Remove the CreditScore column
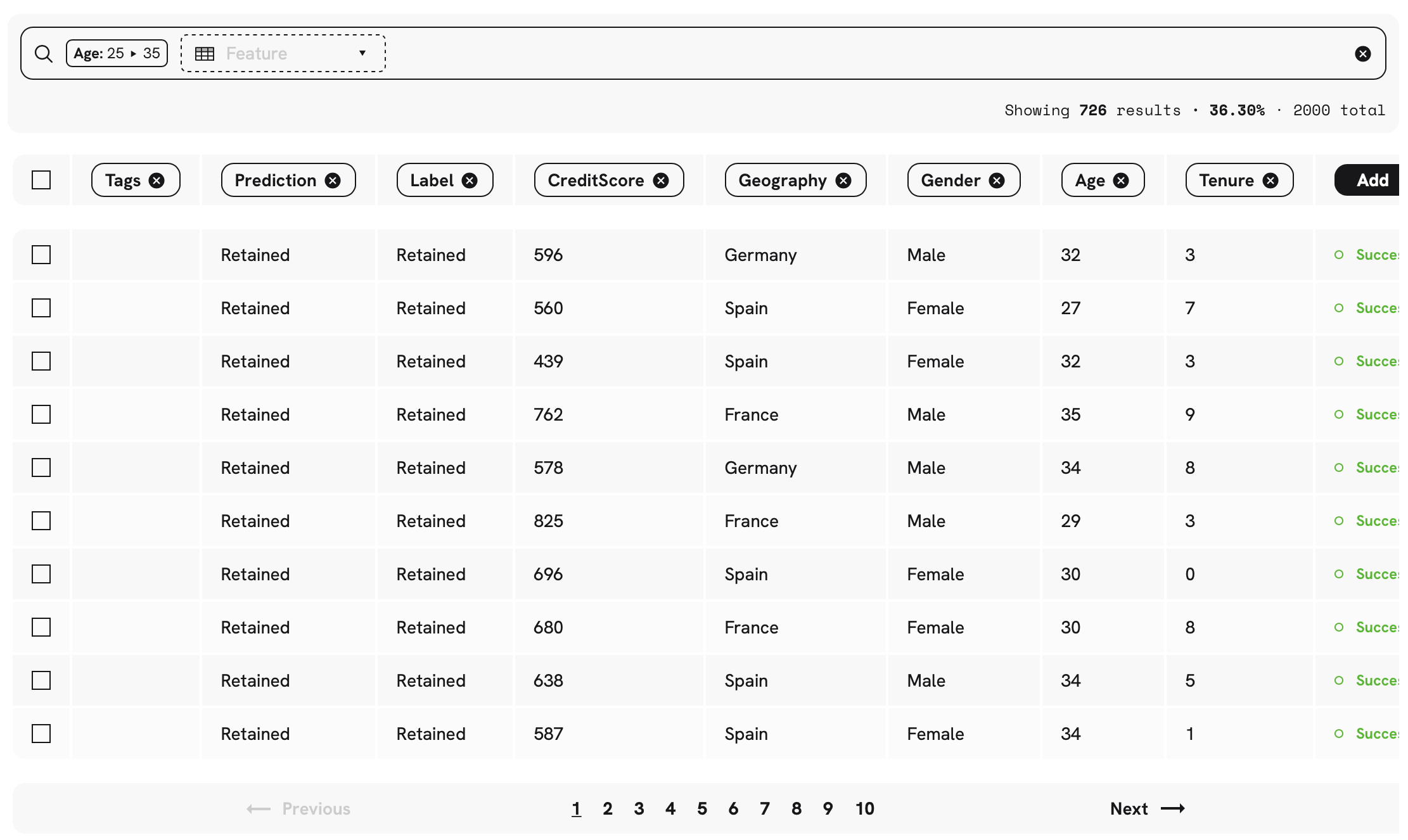Image resolution: width=1408 pixels, height=840 pixels. coord(661,181)
